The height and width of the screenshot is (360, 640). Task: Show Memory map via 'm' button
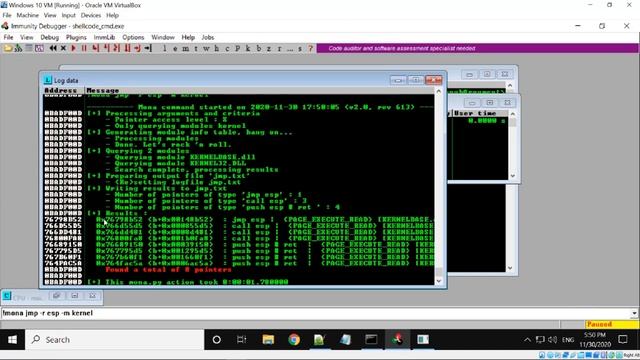point(185,48)
